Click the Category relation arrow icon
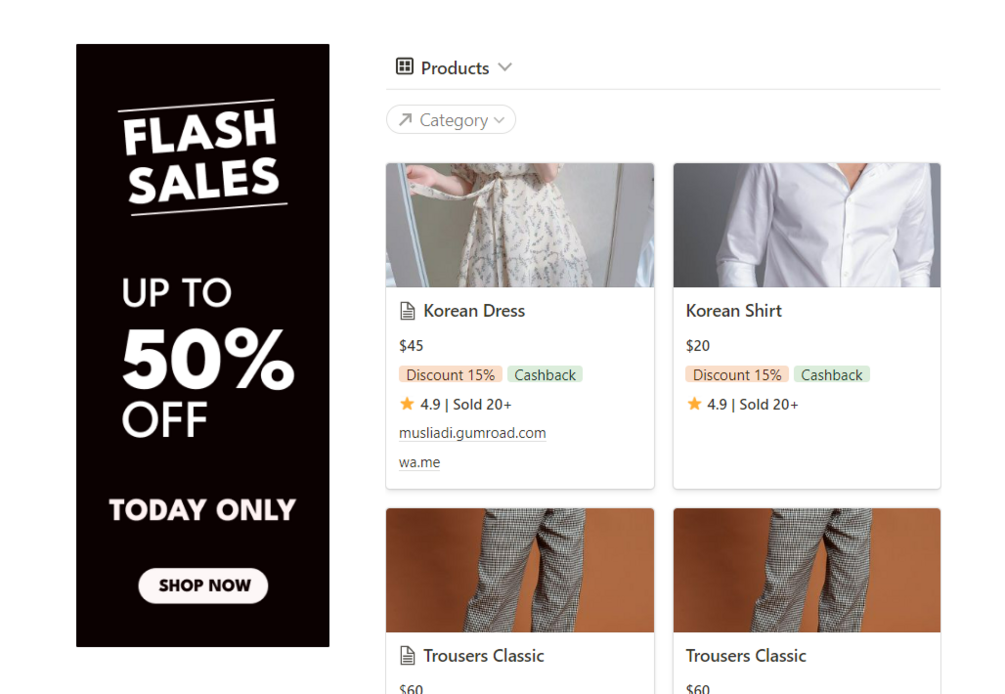Image resolution: width=1005 pixels, height=694 pixels. [405, 120]
